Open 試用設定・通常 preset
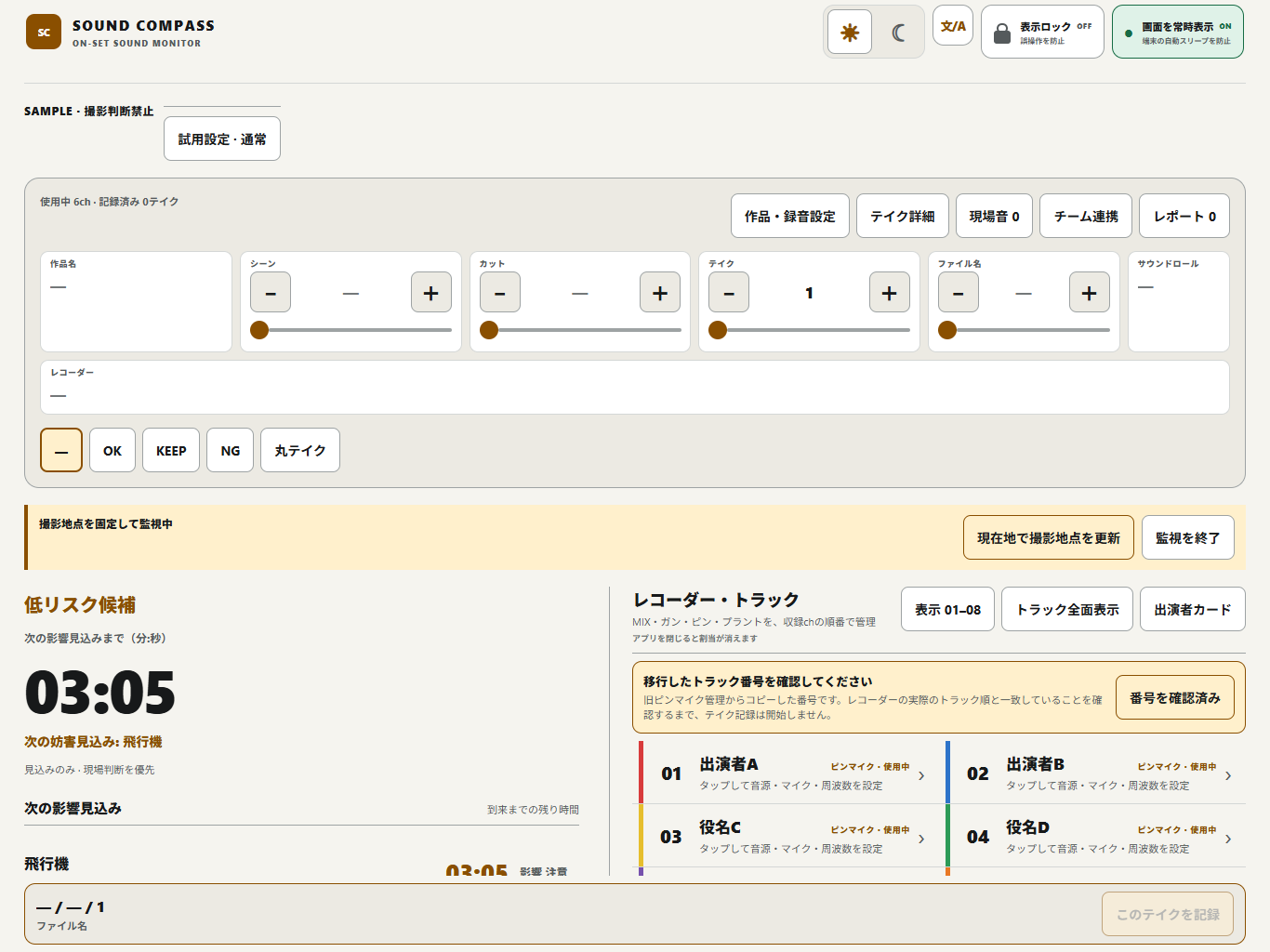Viewport: 1270px width, 952px height. [222, 139]
